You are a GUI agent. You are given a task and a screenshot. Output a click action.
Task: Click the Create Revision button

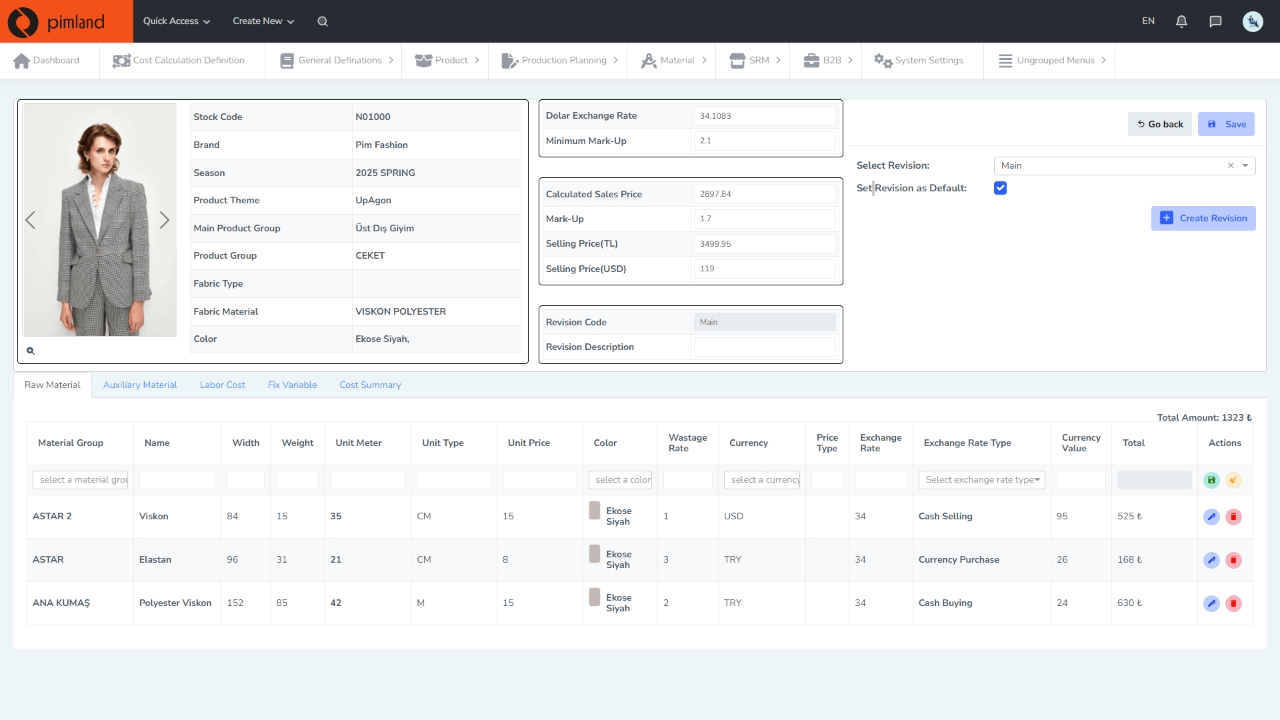(x=1204, y=218)
